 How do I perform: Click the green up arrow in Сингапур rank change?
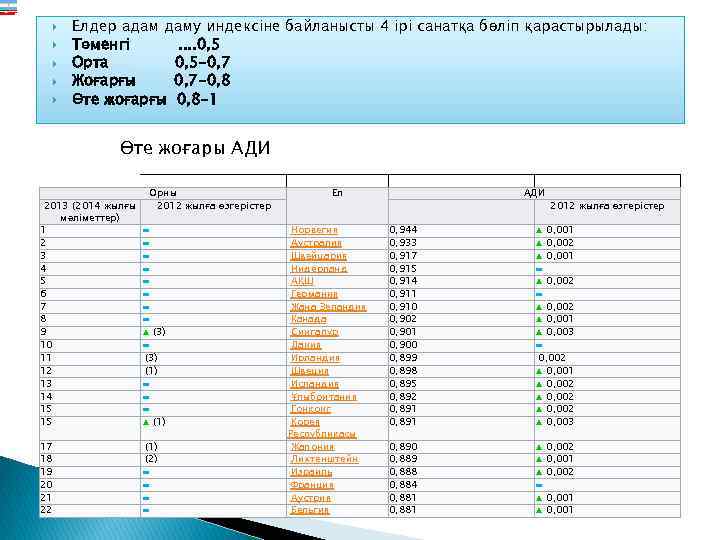(x=146, y=332)
